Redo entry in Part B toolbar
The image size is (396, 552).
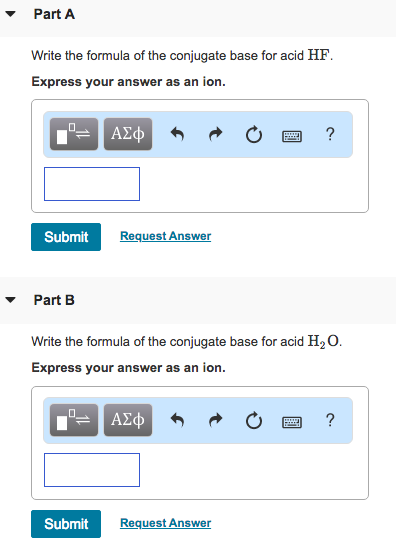(x=215, y=420)
